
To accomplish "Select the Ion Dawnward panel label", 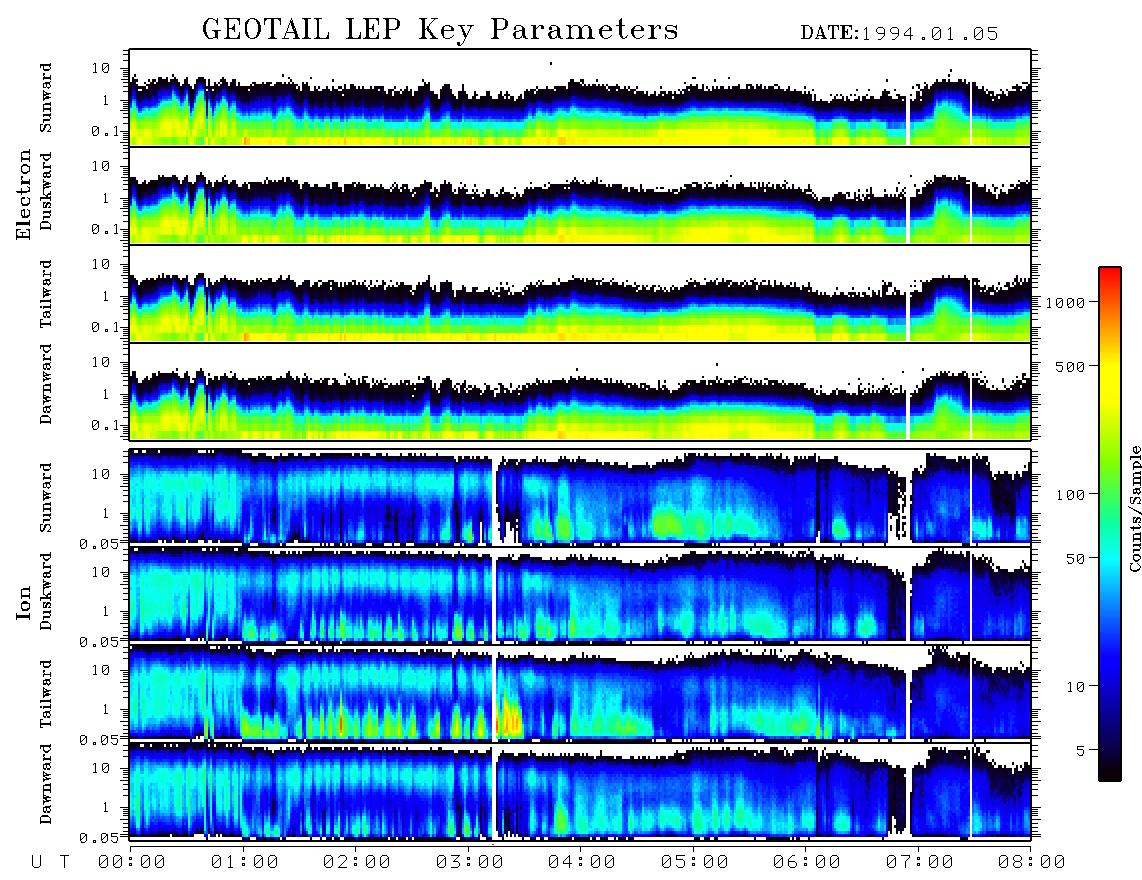I will 46,784.
